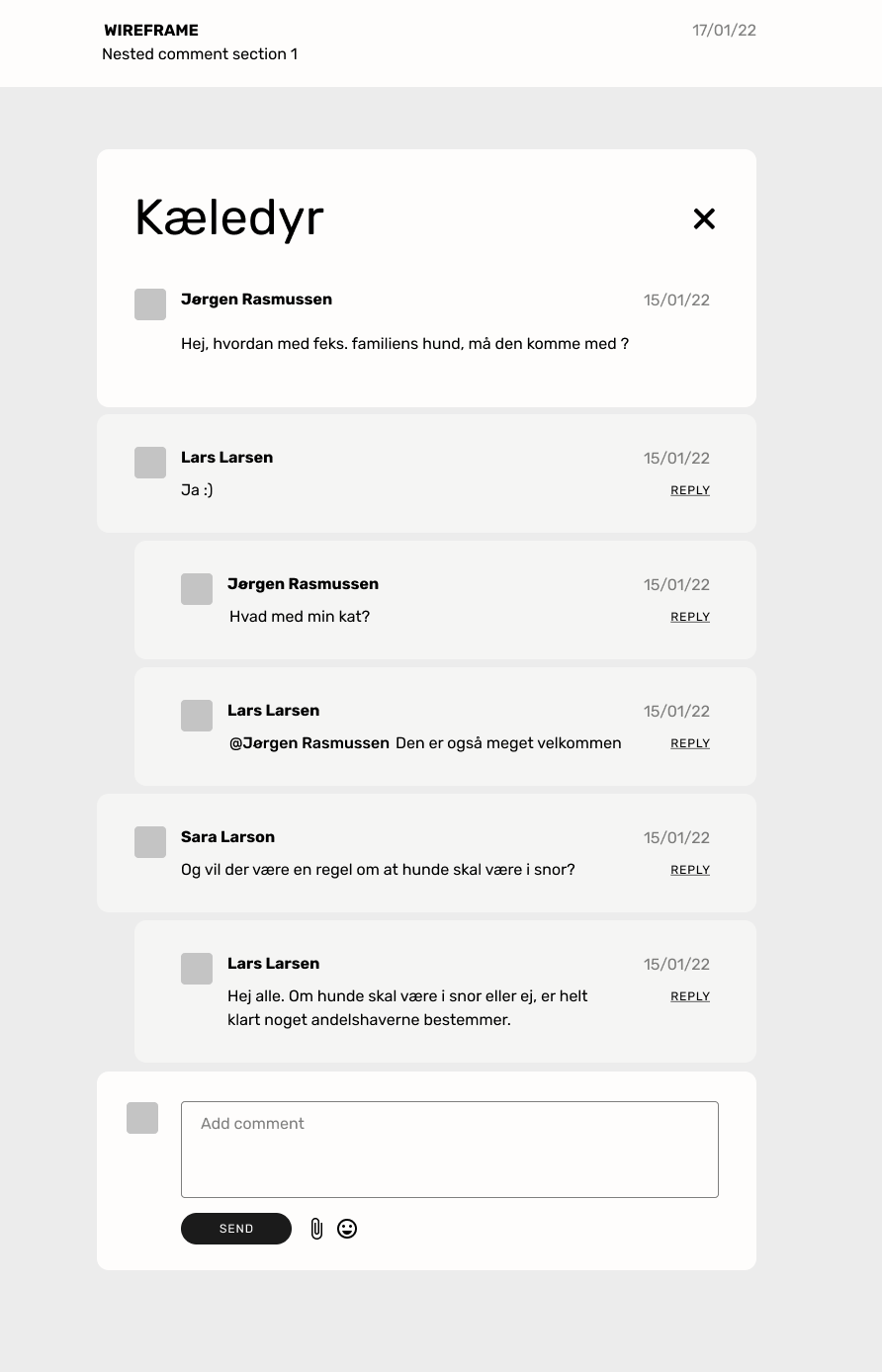Open the emoji picker icon
The height and width of the screenshot is (1372, 882).
pos(347,1229)
